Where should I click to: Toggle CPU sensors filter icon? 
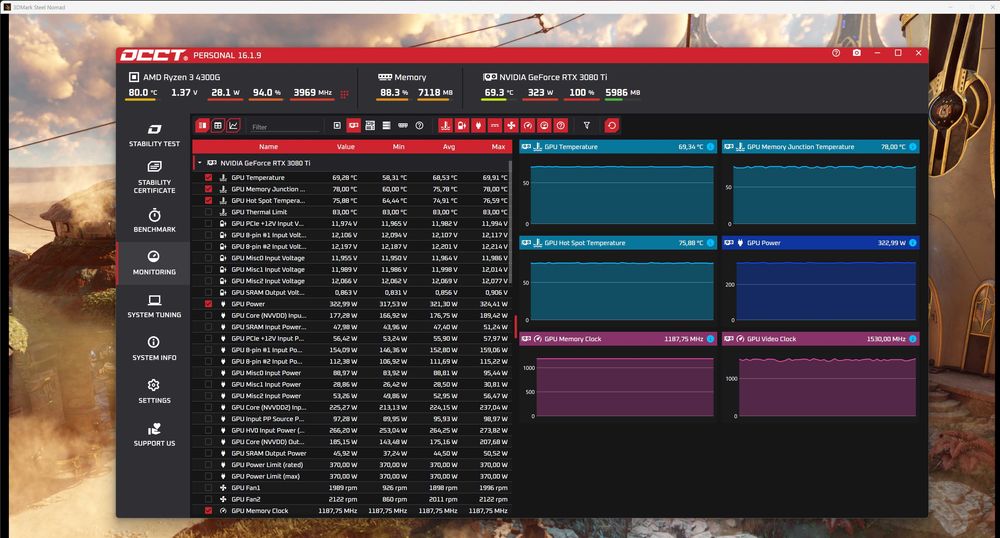[x=337, y=126]
